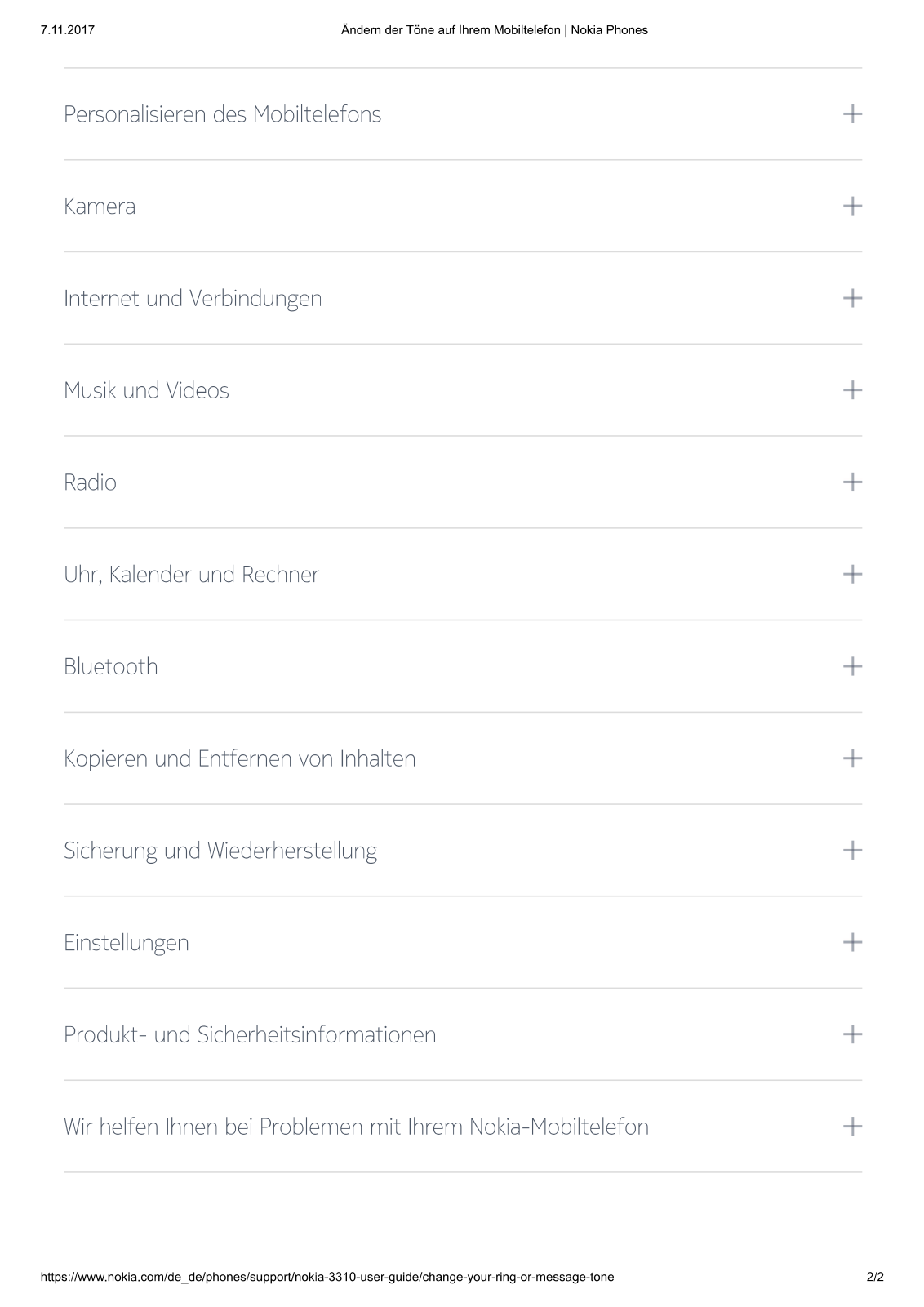Expand Einstellungen with its plus icon
924x1307 pixels.
pyautogui.click(x=852, y=942)
